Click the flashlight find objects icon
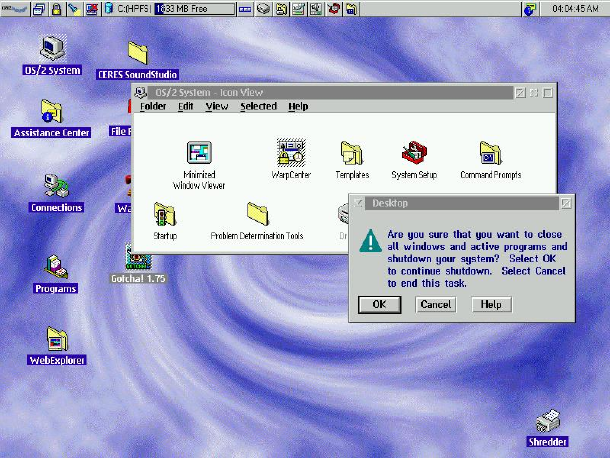Viewport: 610px width, 458px height. click(x=74, y=9)
